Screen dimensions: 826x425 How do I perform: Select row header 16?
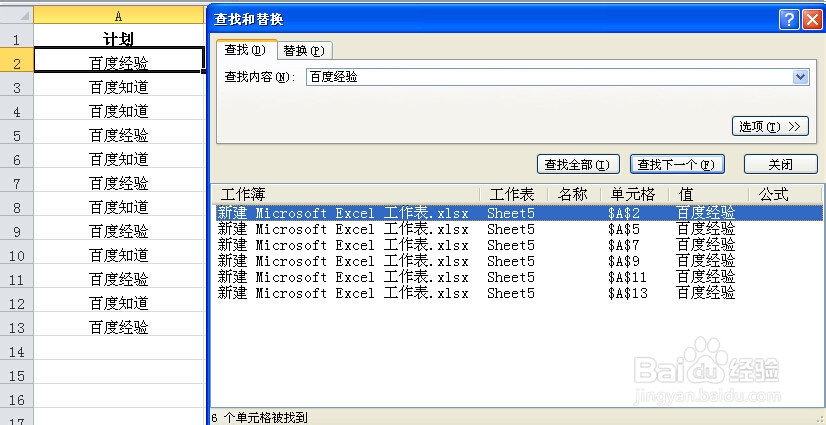16,397
